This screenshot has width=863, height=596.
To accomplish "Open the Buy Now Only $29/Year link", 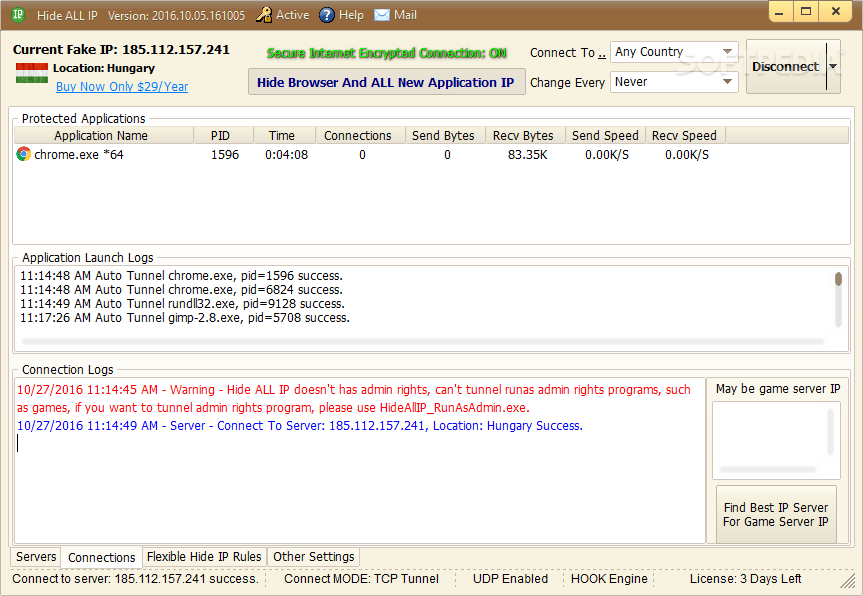I will 122,86.
